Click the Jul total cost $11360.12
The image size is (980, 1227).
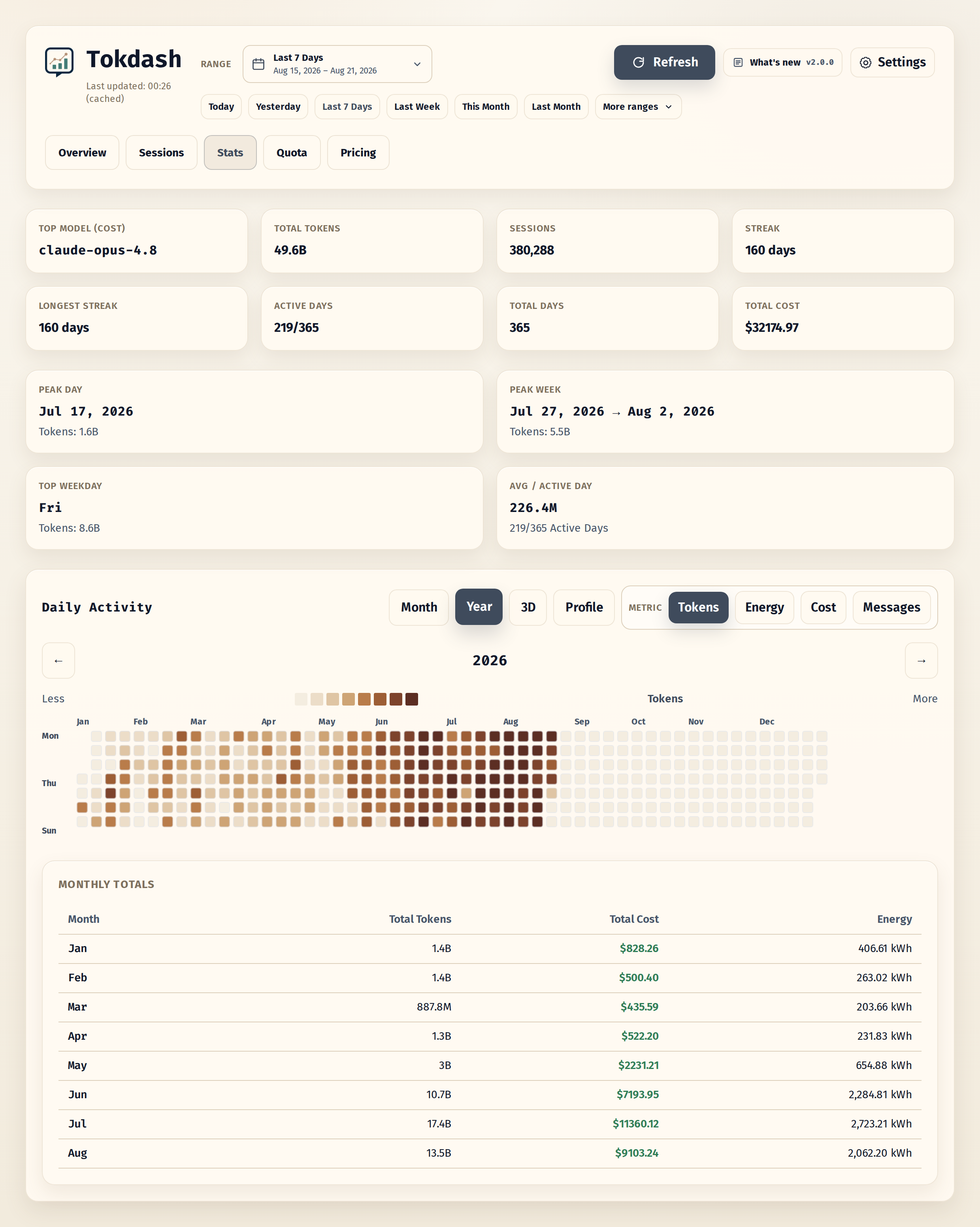coord(635,1123)
